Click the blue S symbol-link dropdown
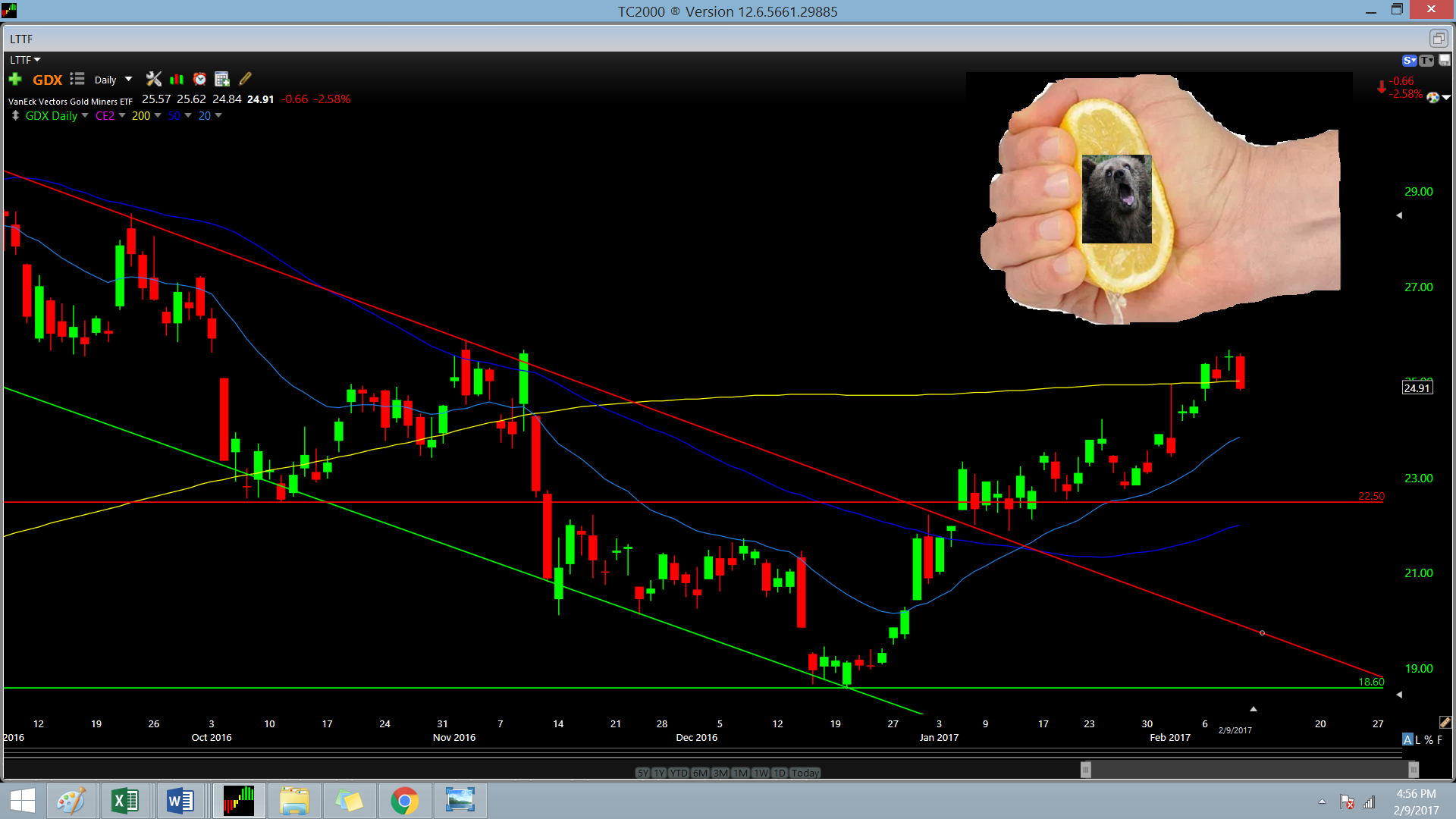The height and width of the screenshot is (819, 1456). click(1409, 61)
